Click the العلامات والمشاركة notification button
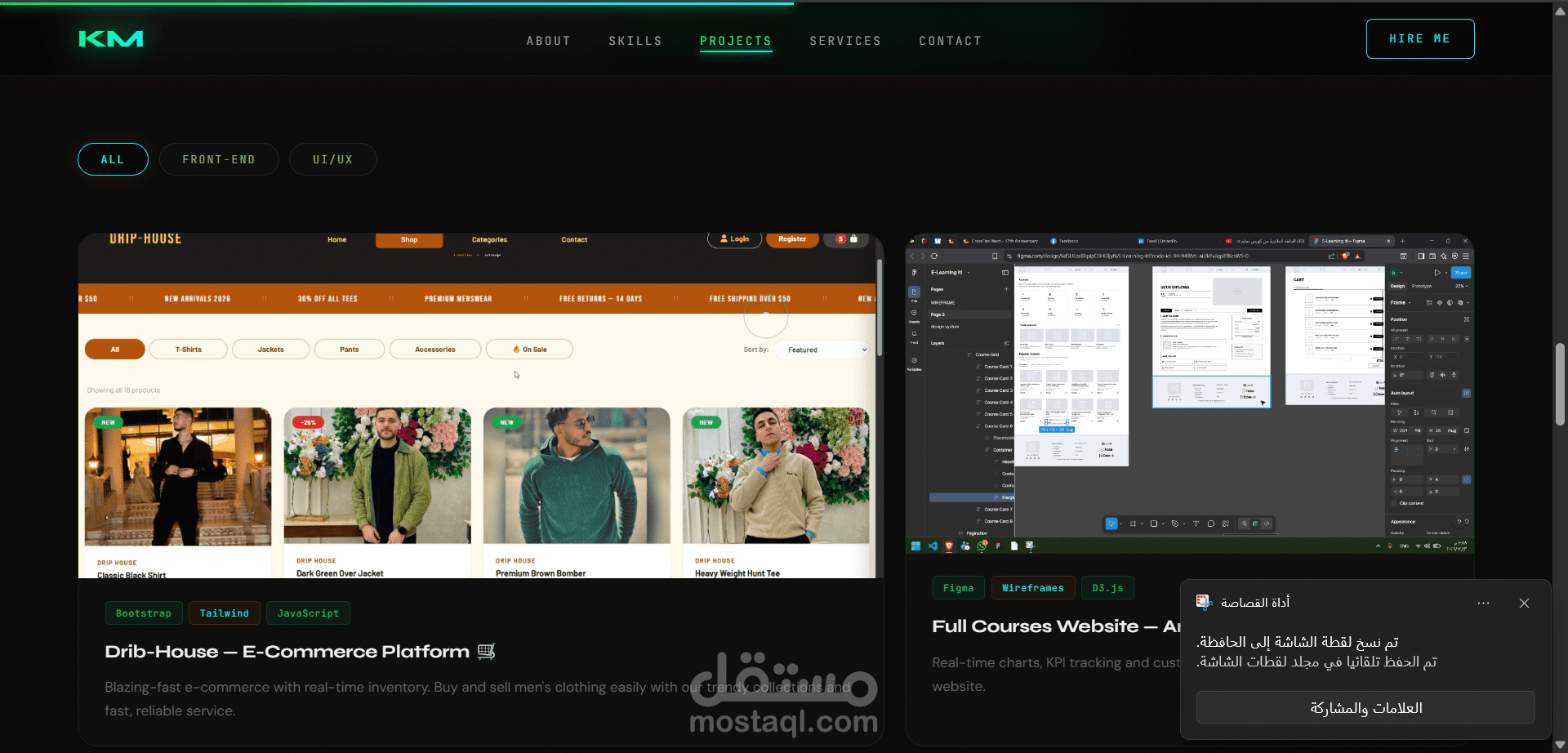Viewport: 1568px width, 753px height. coord(1365,708)
